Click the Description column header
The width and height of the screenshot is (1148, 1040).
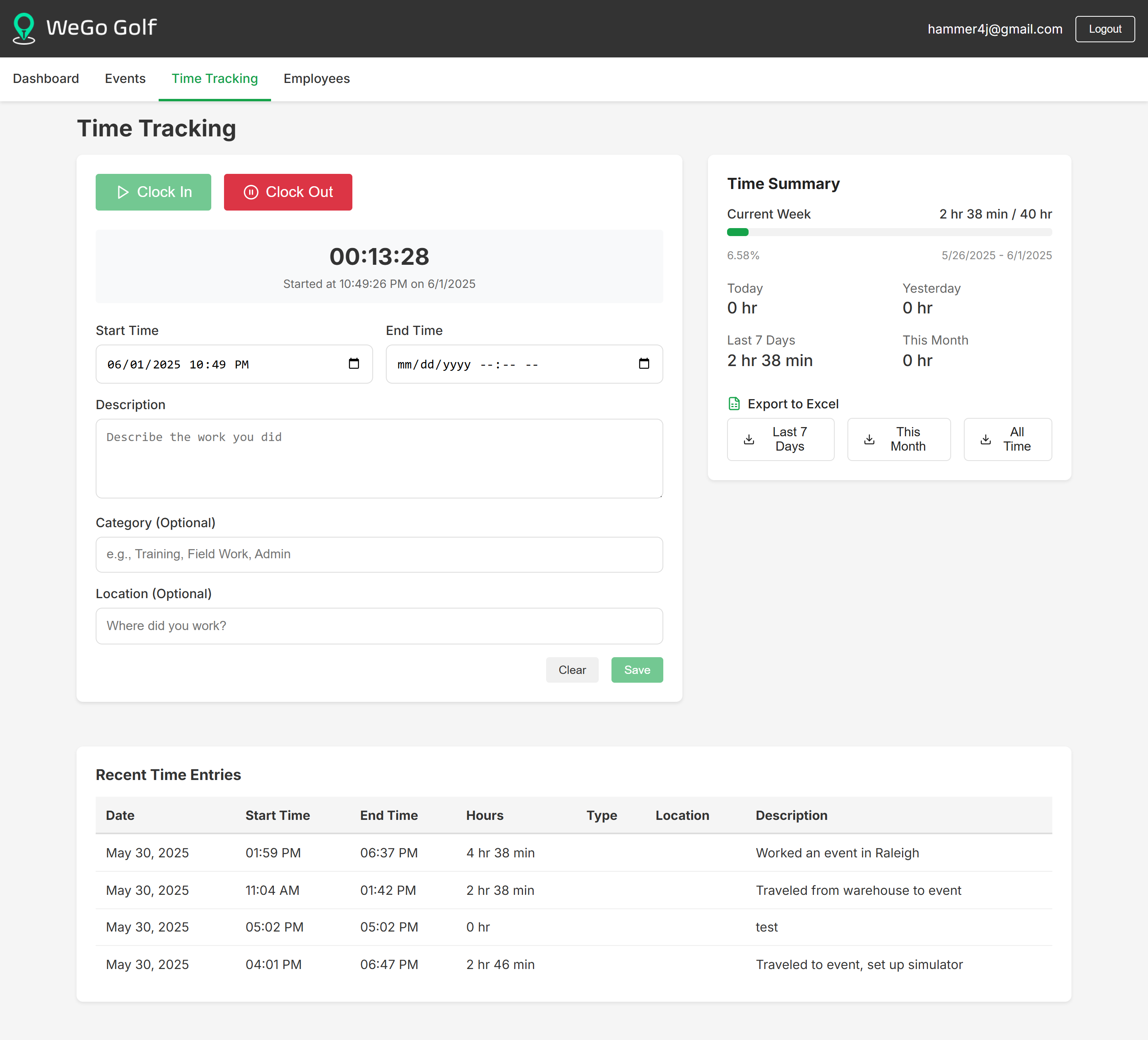tap(792, 815)
